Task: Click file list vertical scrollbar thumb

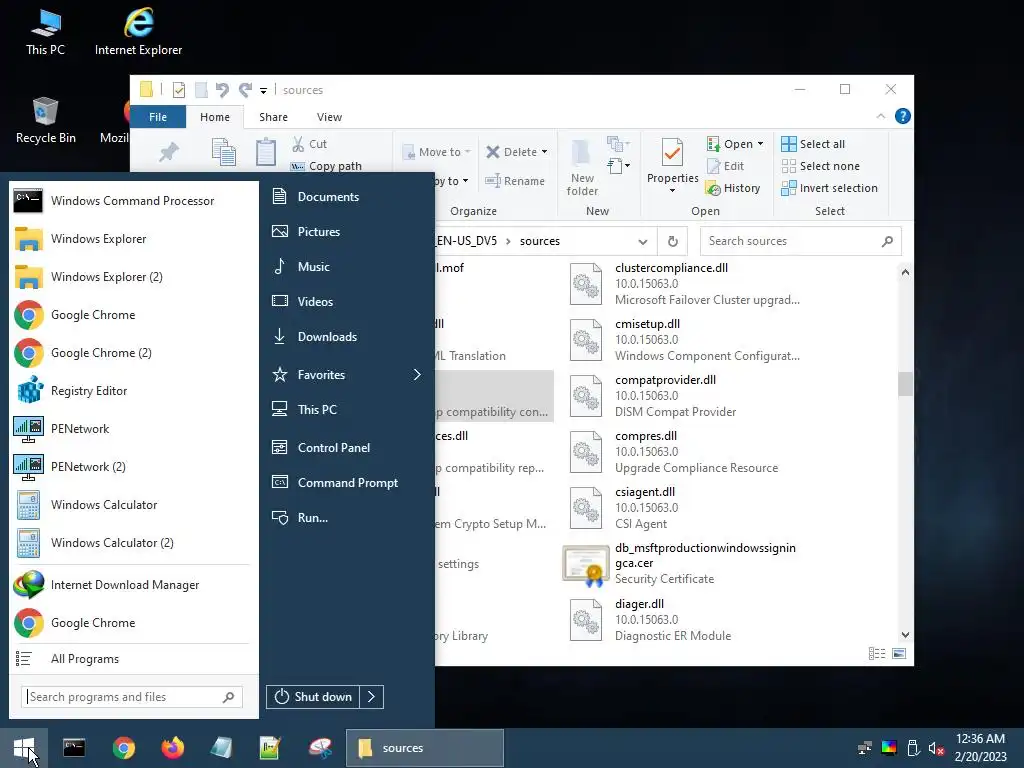Action: (905, 383)
